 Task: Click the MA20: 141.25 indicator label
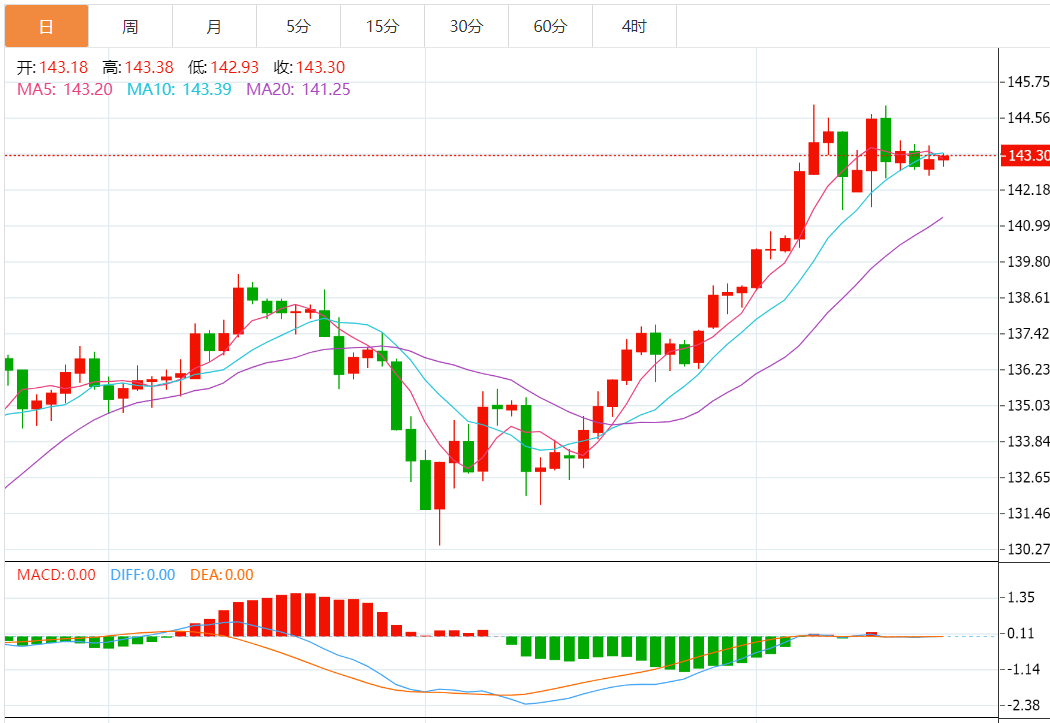[299, 89]
